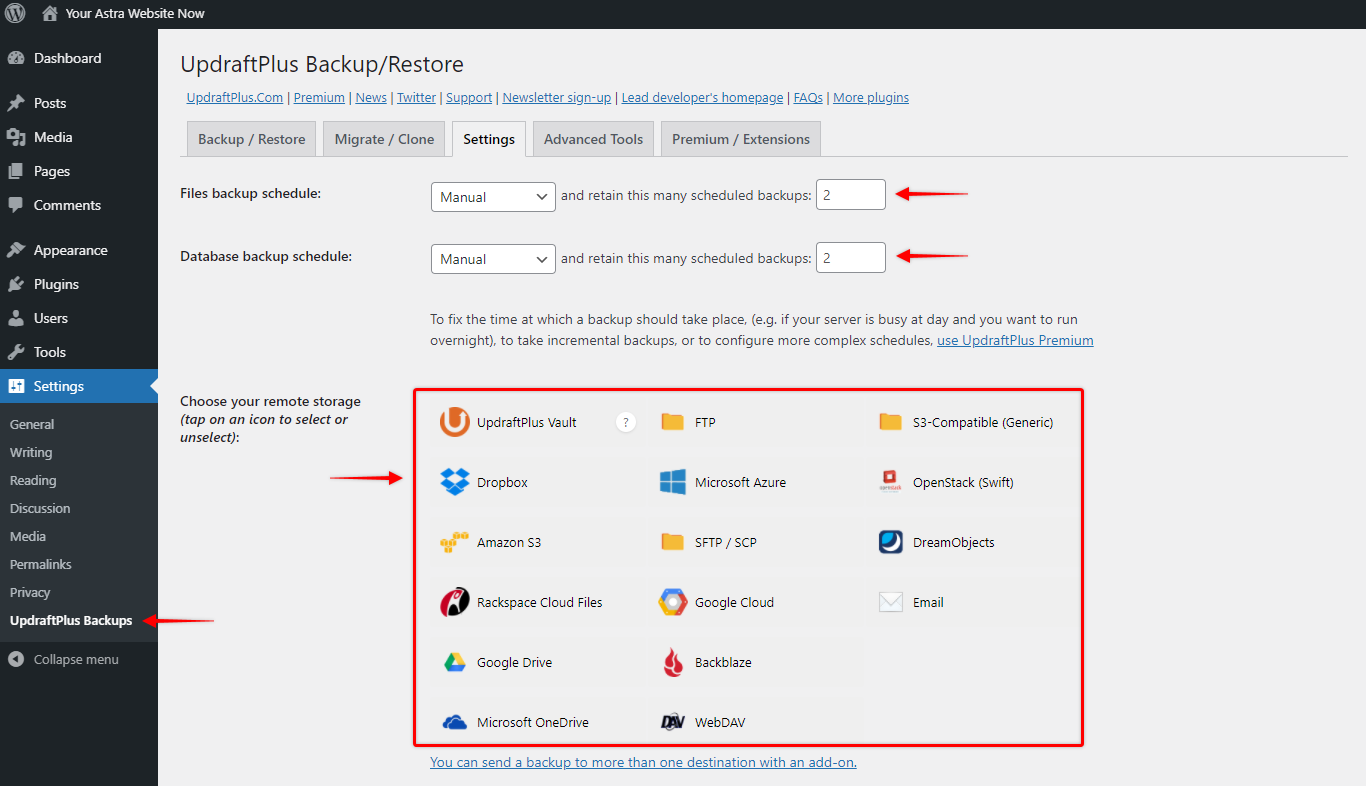This screenshot has height=786, width=1366.
Task: Select the FTP folder icon
Action: [x=672, y=422]
